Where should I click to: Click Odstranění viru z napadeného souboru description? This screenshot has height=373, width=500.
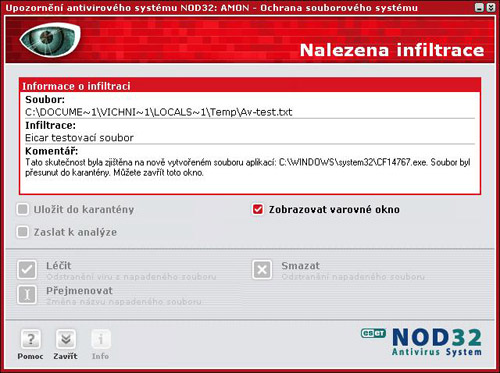click(131, 277)
